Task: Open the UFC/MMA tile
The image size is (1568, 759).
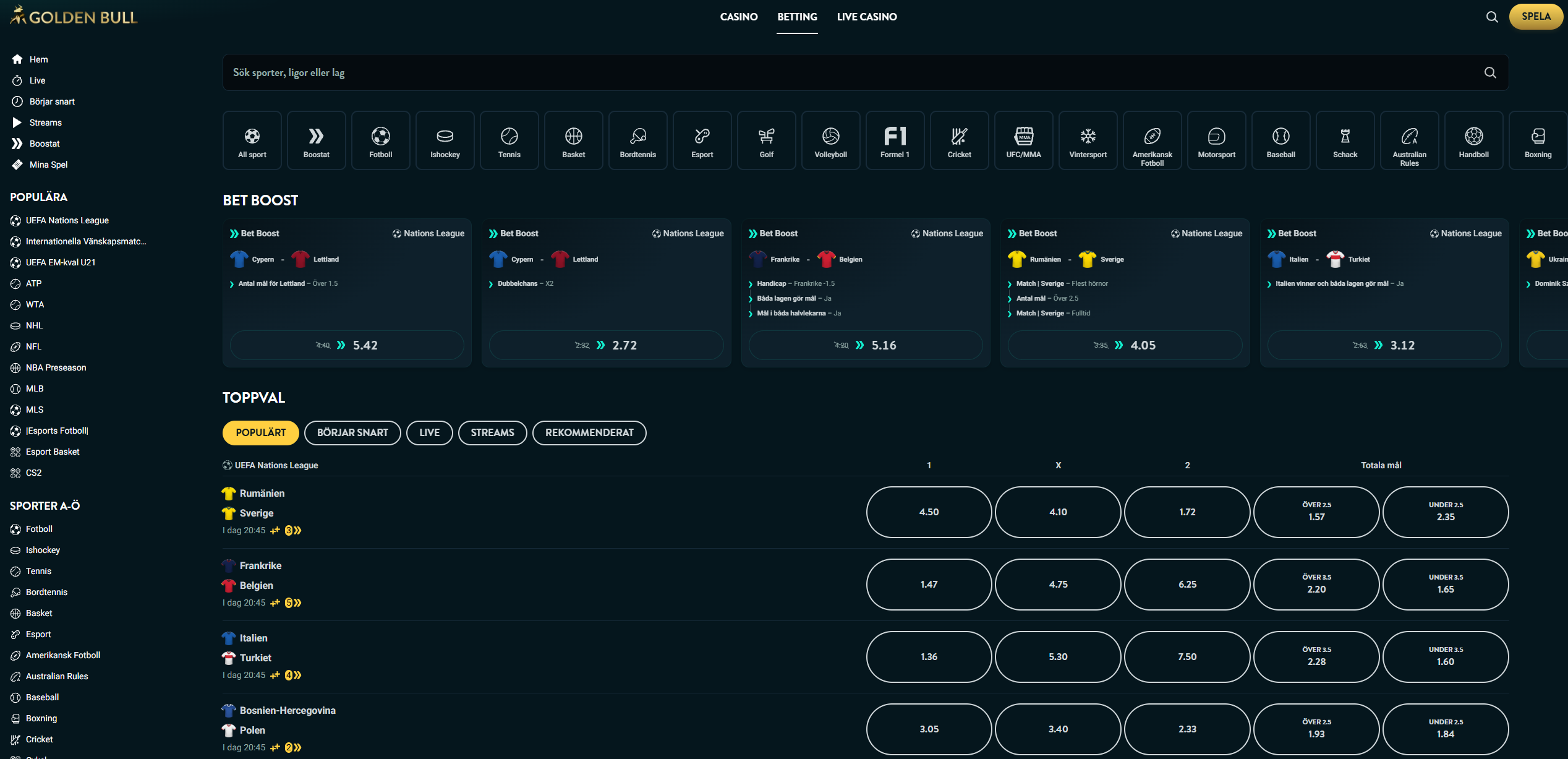Action: [1024, 140]
